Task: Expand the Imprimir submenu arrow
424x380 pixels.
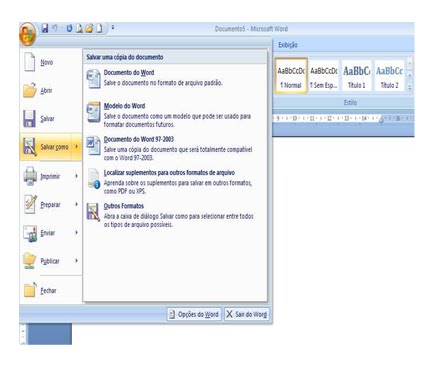Action: tap(77, 176)
